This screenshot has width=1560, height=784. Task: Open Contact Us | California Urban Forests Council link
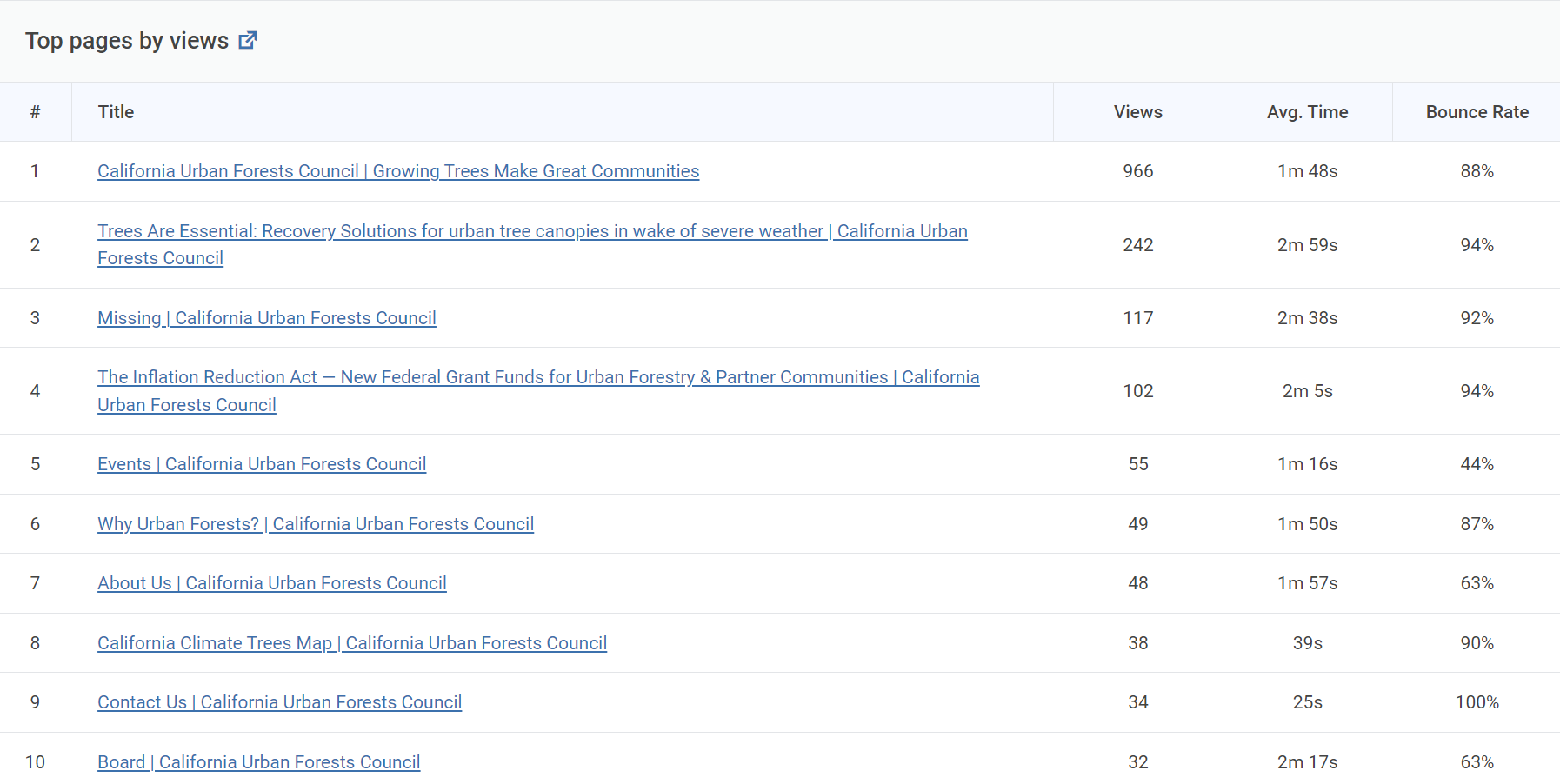279,702
